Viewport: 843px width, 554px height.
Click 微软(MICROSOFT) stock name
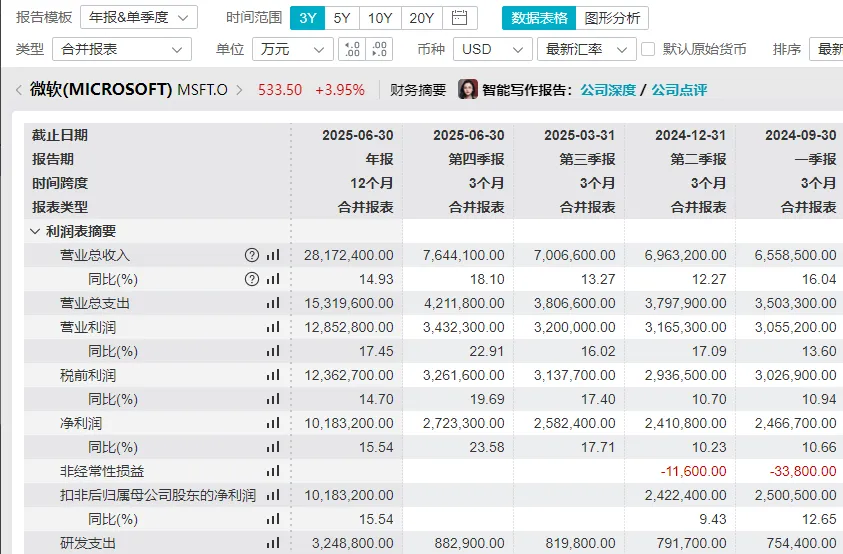[101, 89]
